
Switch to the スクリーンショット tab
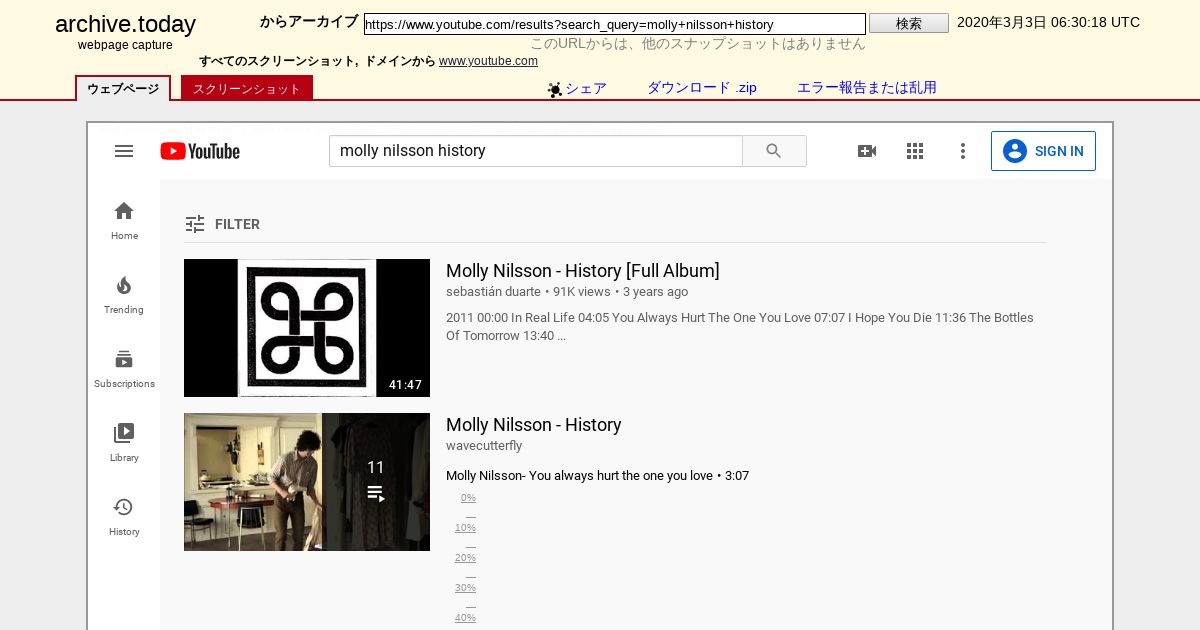[247, 88]
